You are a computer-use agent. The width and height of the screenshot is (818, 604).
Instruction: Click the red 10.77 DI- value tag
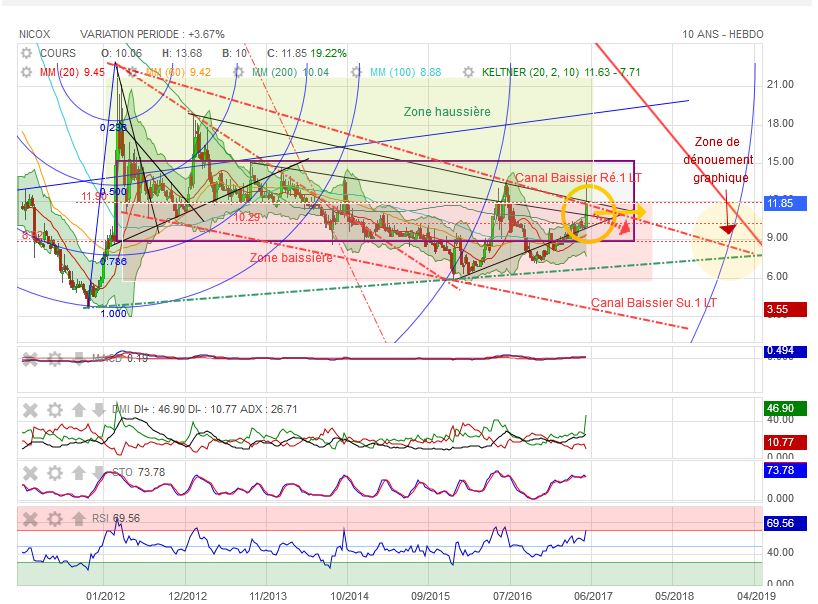[x=785, y=442]
